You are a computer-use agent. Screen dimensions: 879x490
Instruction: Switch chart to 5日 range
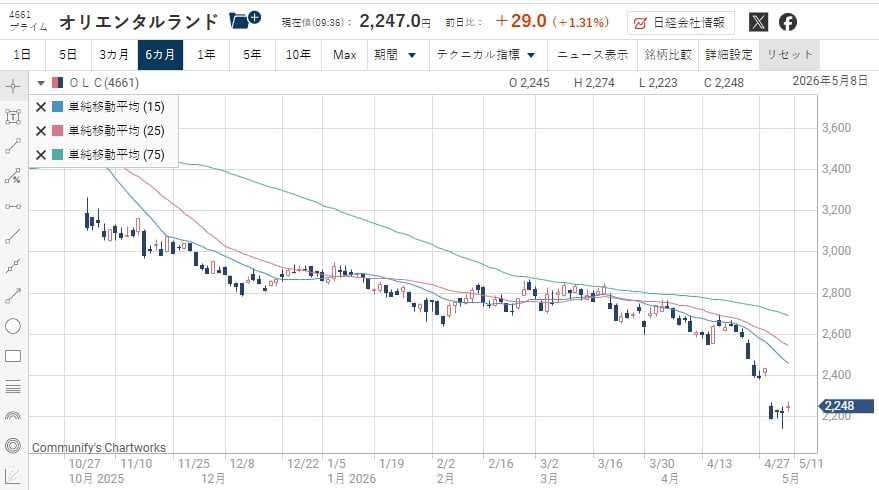(x=68, y=55)
